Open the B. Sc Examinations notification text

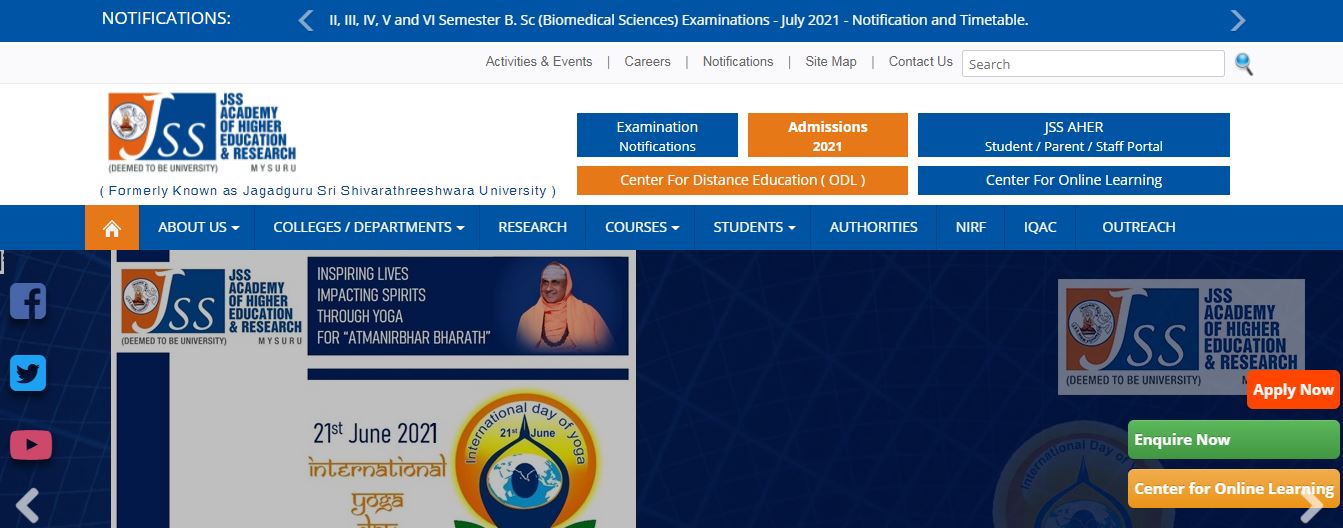678,20
